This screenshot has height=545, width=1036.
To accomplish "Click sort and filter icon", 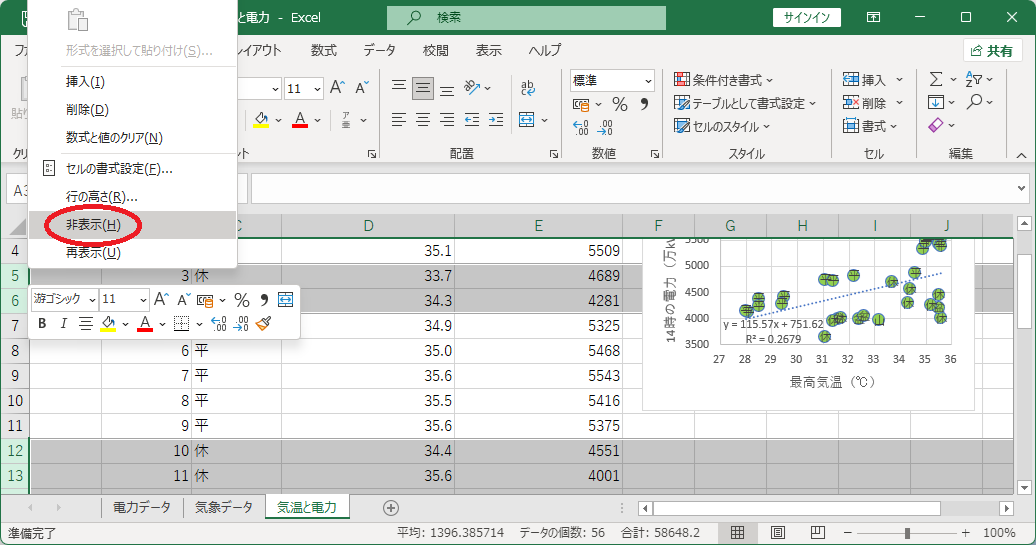I will coord(973,79).
